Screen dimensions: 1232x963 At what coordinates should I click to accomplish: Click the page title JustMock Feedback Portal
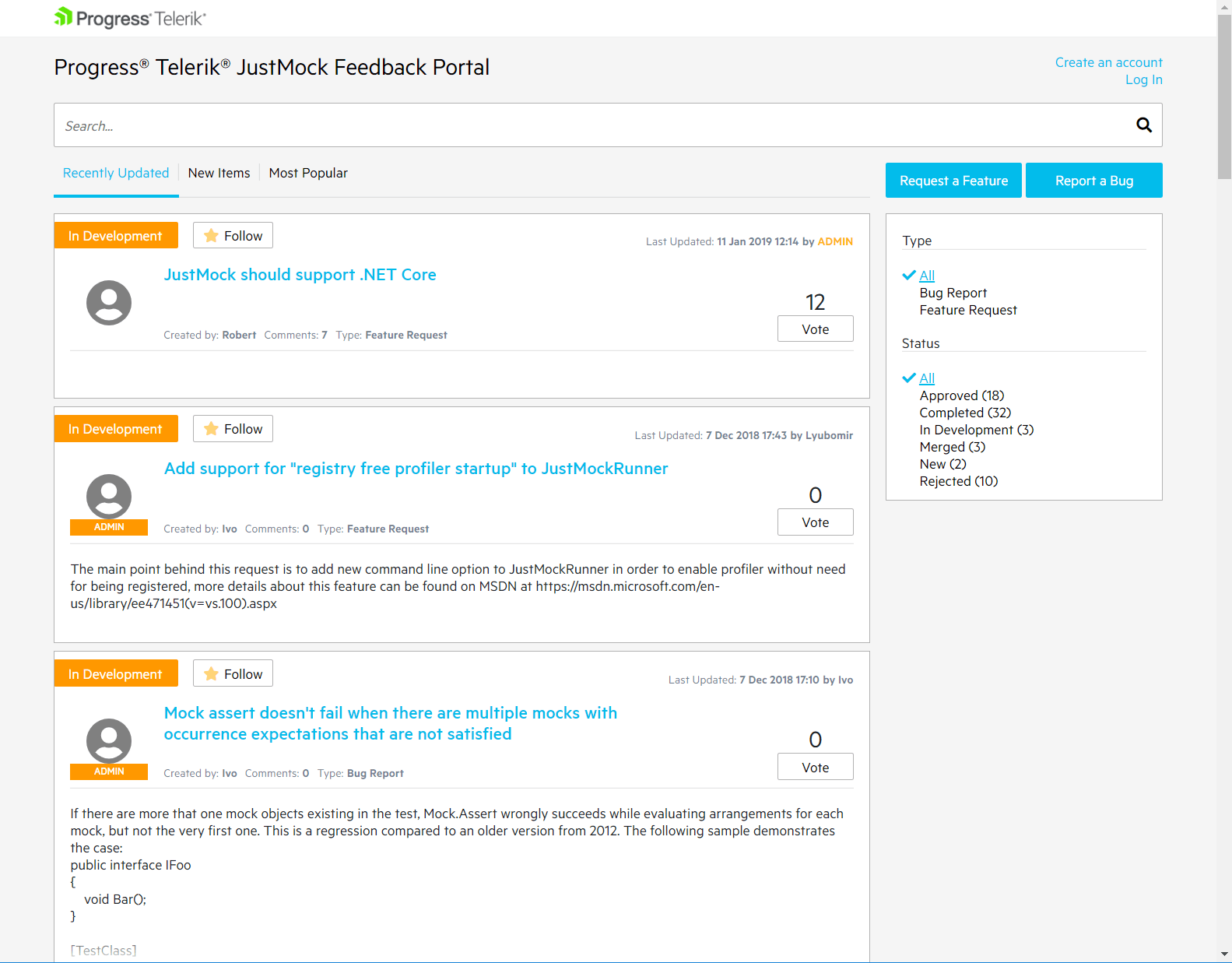click(272, 68)
